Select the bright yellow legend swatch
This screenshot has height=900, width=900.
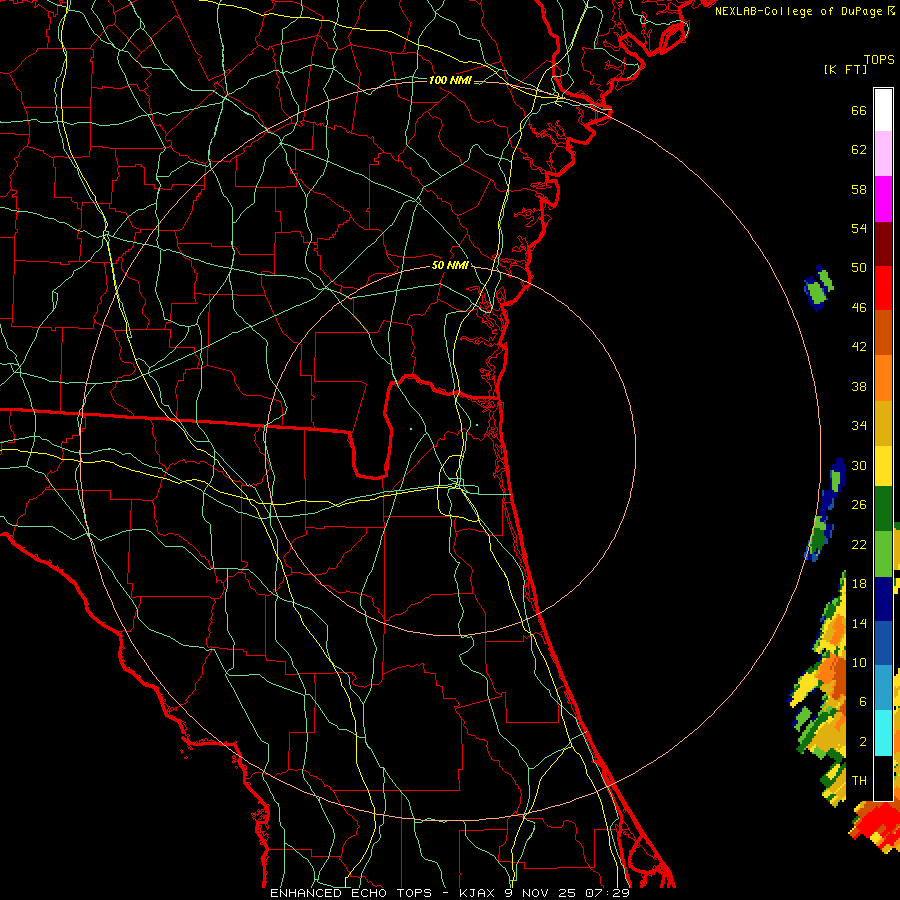click(x=883, y=466)
